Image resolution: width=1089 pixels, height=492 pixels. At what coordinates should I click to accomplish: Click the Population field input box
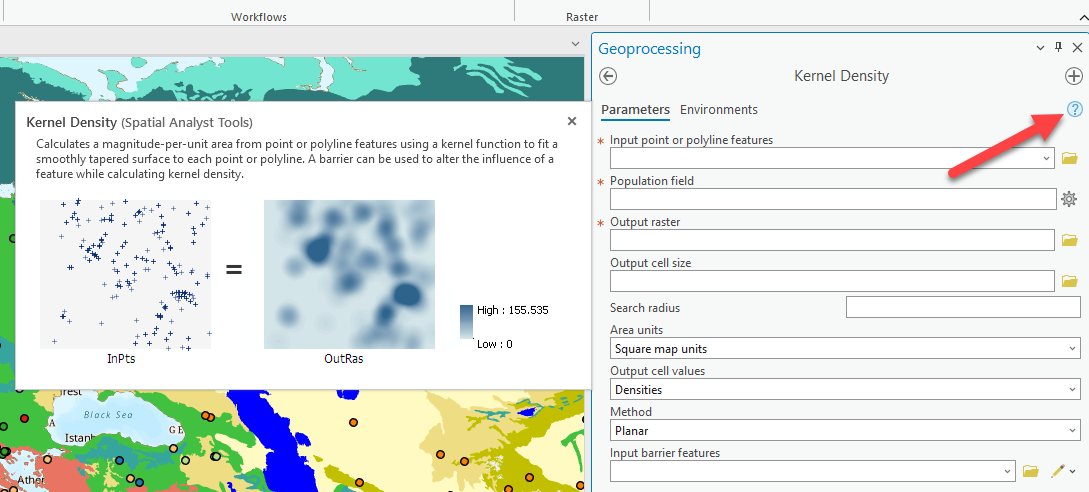832,199
